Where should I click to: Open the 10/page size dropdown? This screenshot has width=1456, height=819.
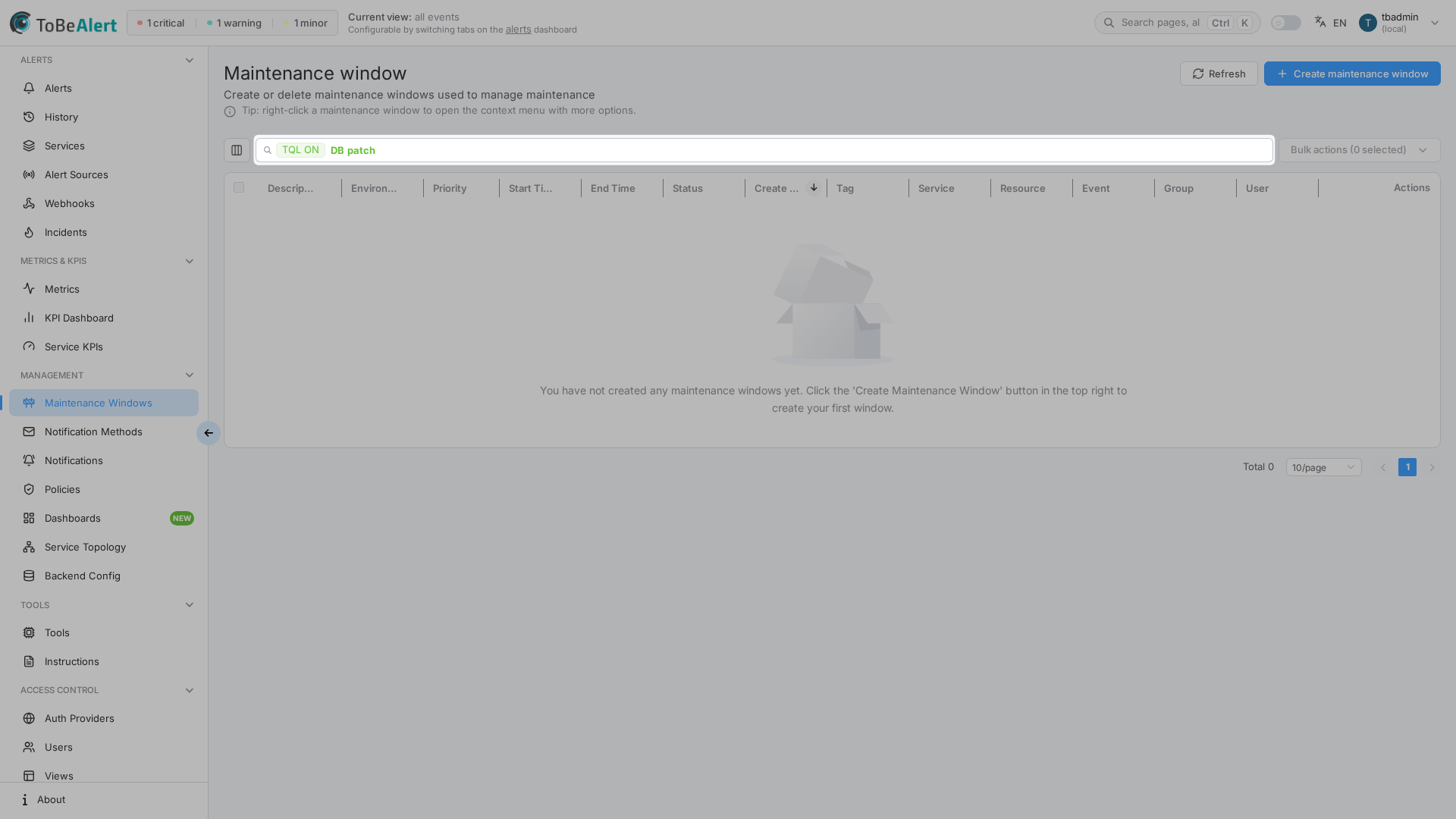coord(1323,467)
